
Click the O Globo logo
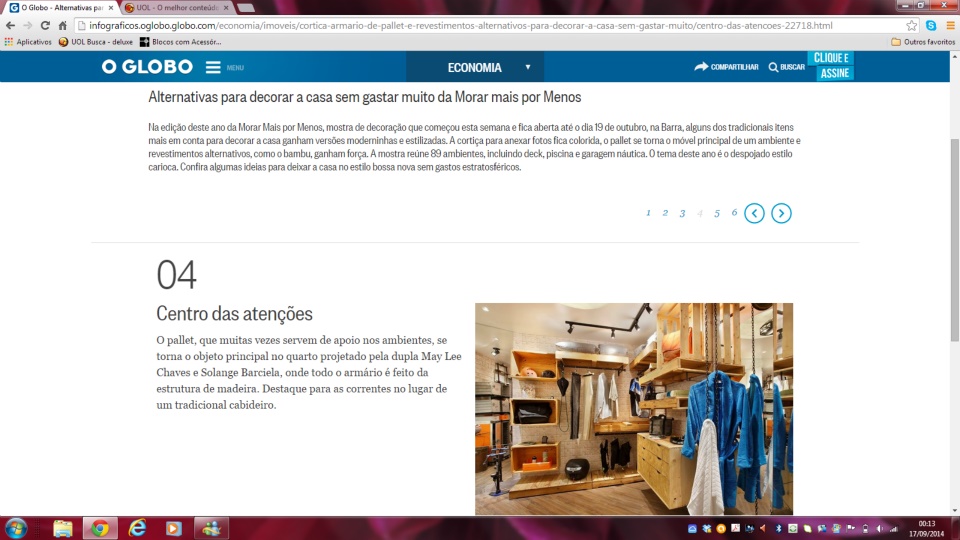tap(146, 67)
